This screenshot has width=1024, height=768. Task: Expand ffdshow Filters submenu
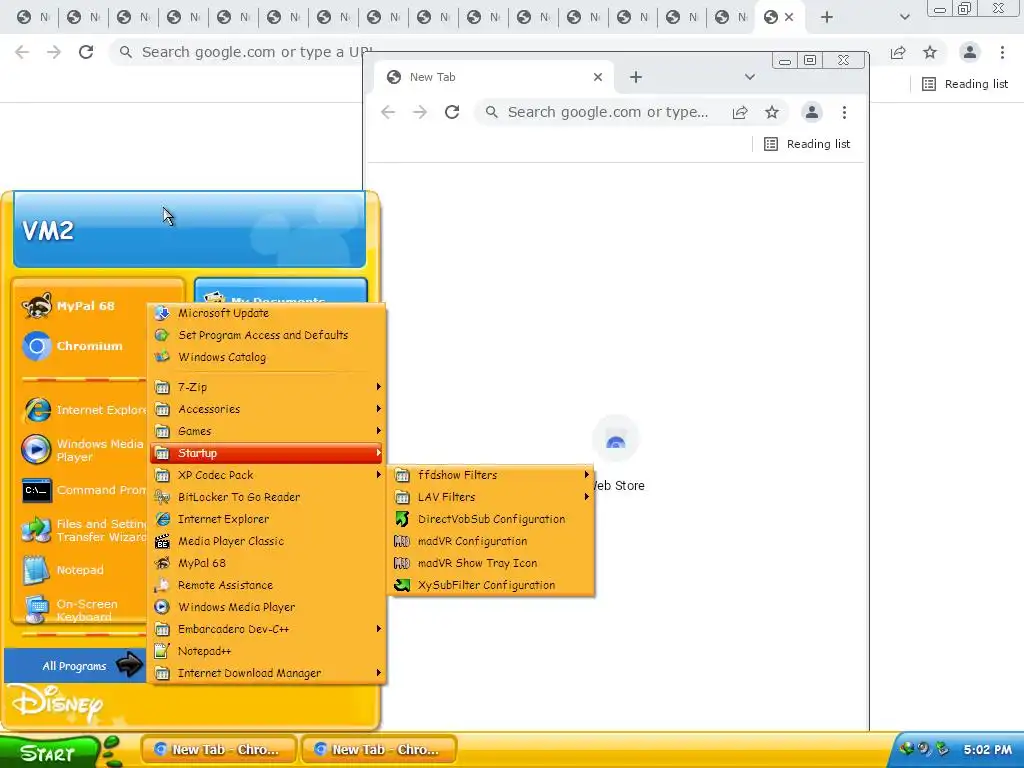coord(492,475)
